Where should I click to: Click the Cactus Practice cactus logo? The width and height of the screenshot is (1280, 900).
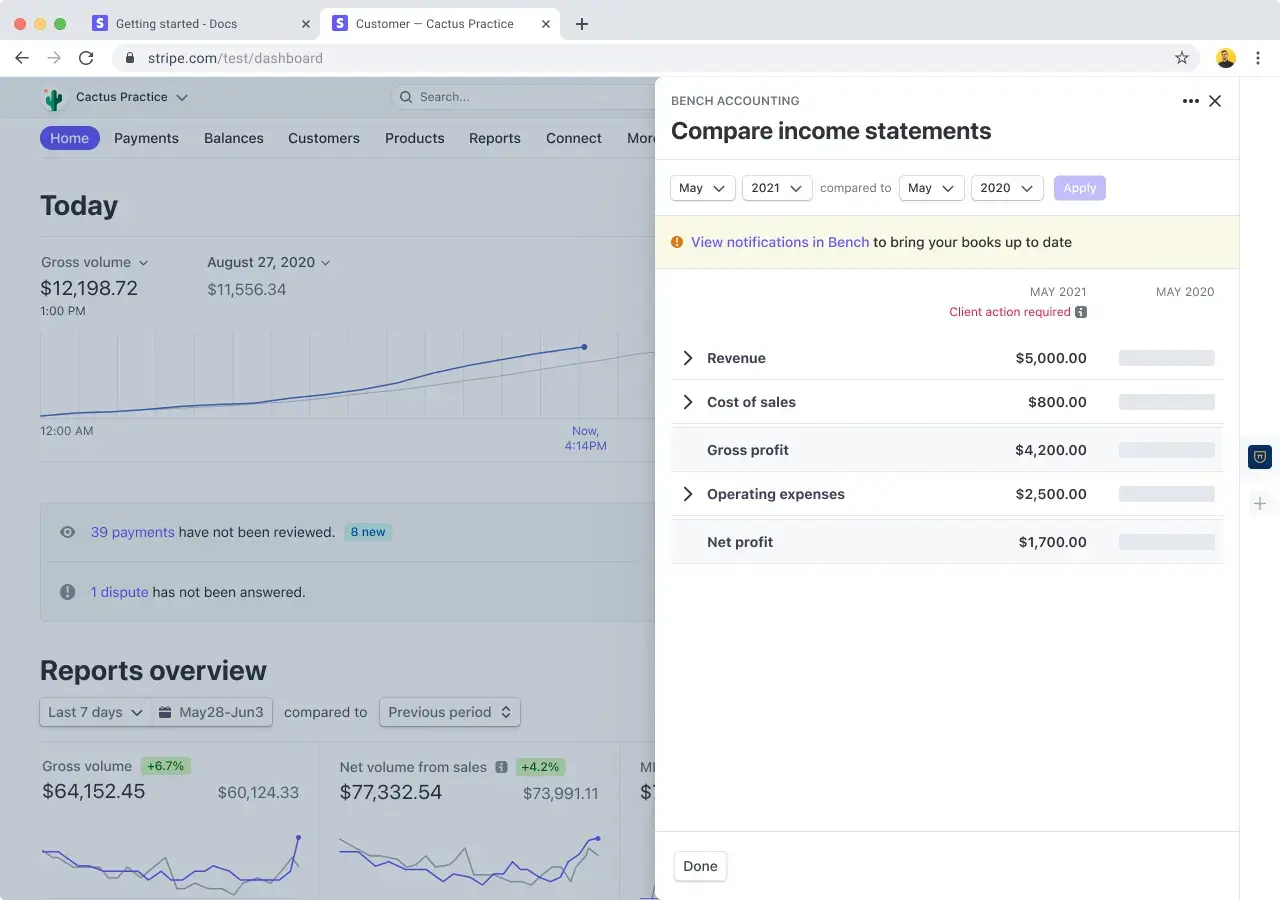click(x=53, y=98)
